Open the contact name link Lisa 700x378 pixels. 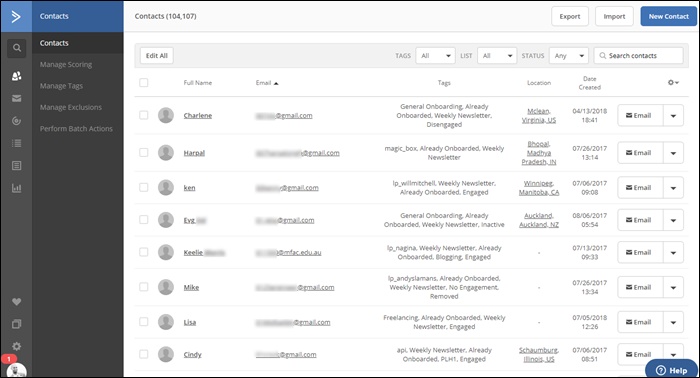click(x=190, y=322)
